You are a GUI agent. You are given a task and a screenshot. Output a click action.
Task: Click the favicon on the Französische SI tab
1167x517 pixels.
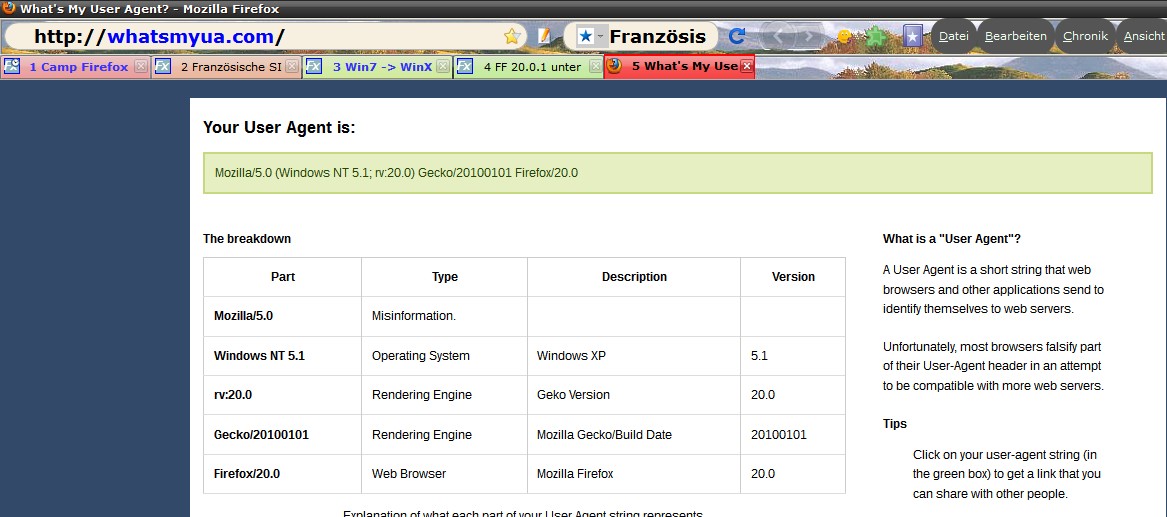[x=162, y=67]
